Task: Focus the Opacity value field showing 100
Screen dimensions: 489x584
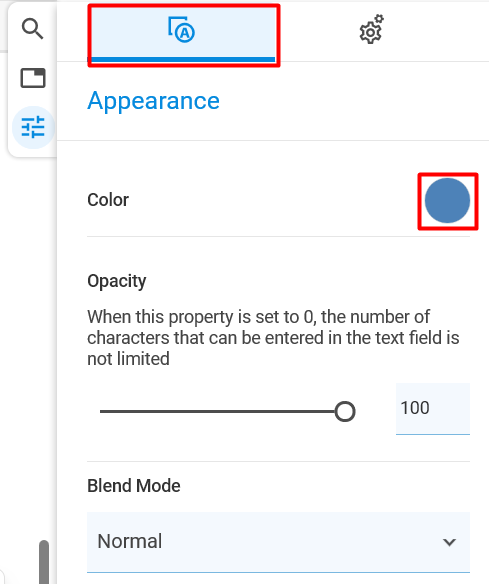Action: click(x=433, y=409)
